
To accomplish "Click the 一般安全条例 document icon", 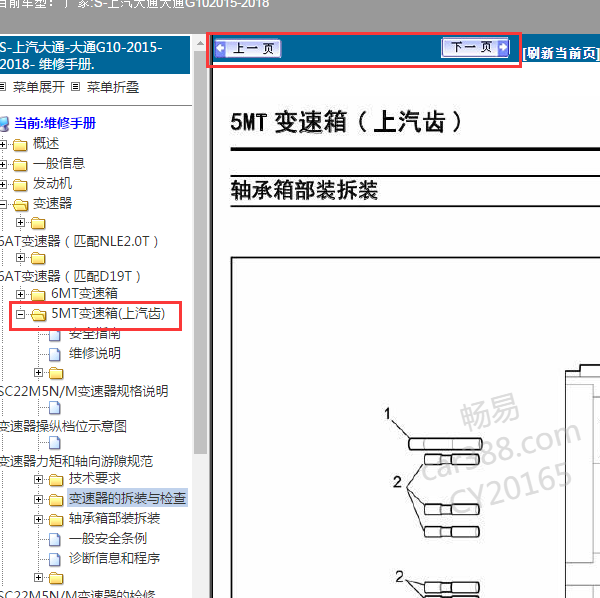I will [x=55, y=539].
